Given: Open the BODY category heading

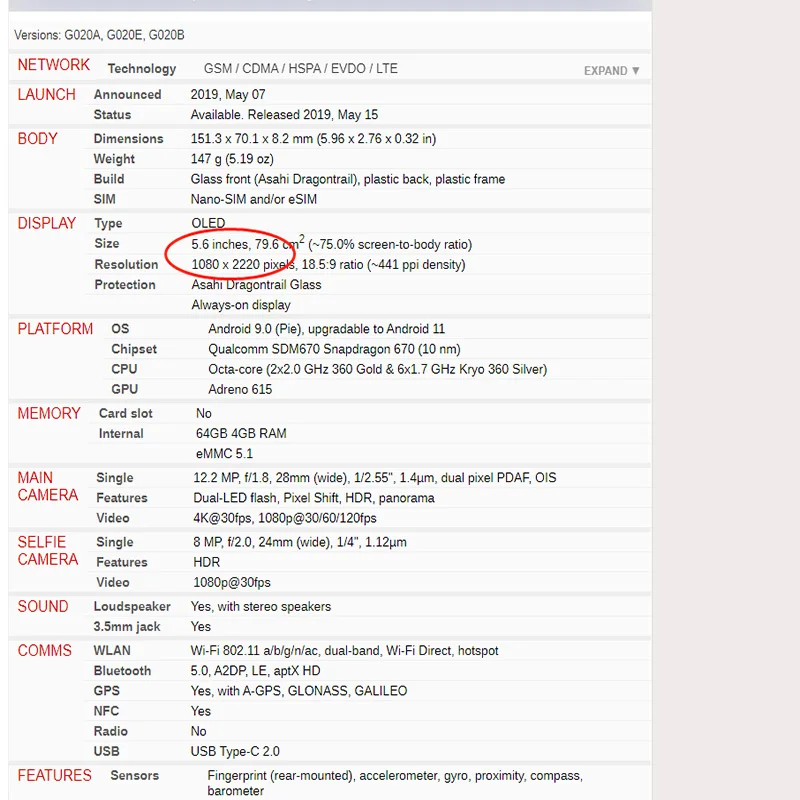Looking at the screenshot, I should pyautogui.click(x=37, y=139).
